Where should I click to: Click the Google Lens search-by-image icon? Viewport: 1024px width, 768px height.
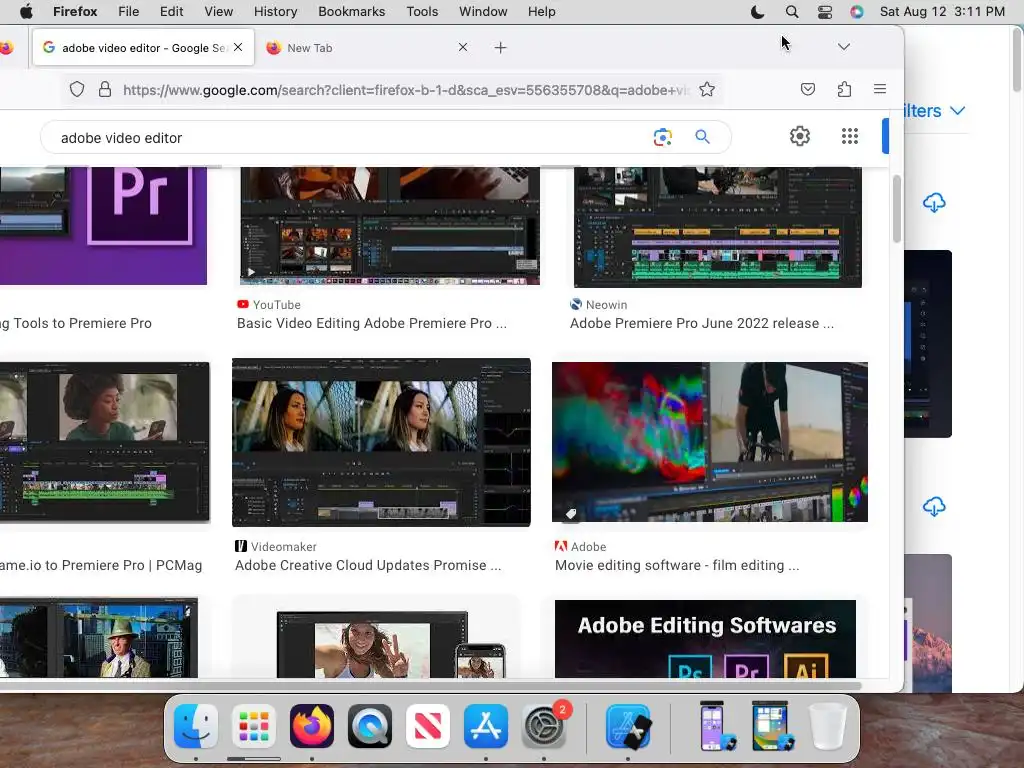click(662, 137)
